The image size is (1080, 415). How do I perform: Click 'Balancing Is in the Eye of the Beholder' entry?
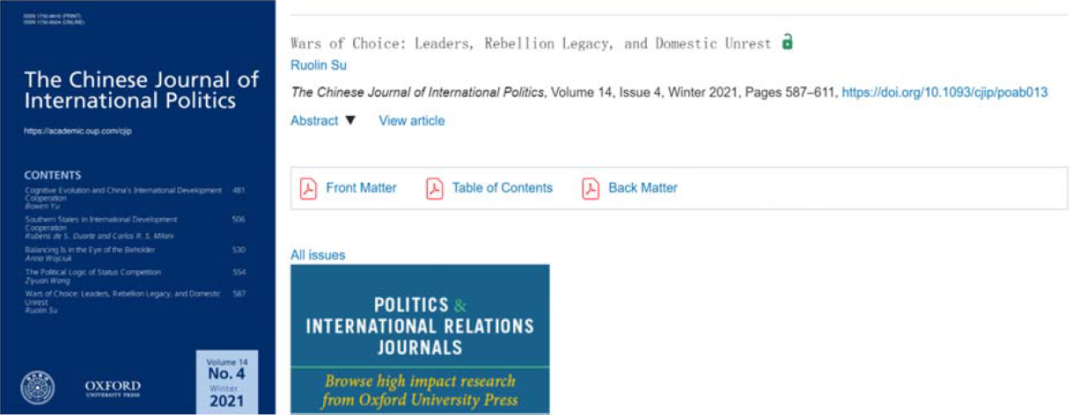90,249
